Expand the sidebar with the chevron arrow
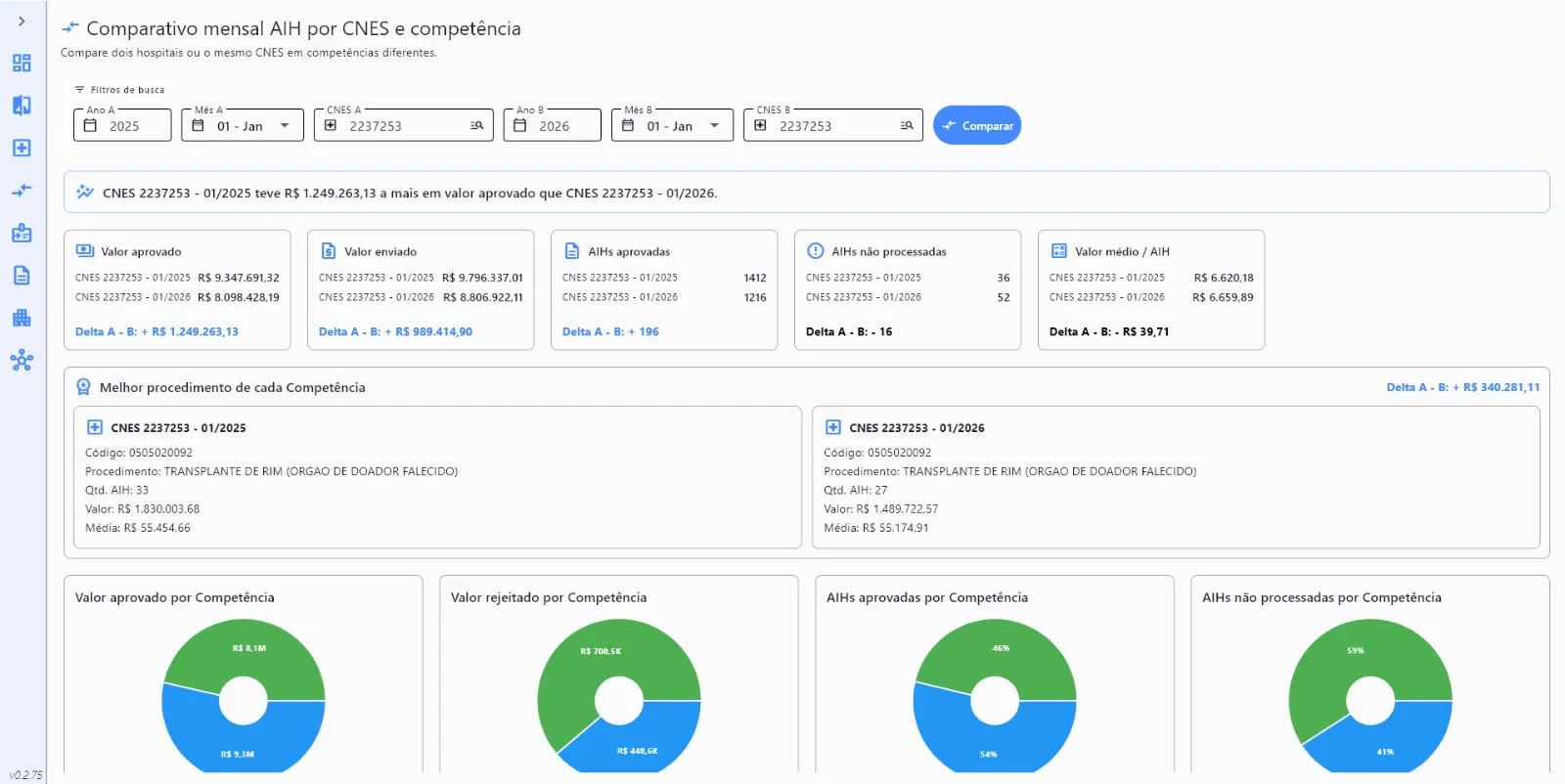The height and width of the screenshot is (784, 1565). (22, 22)
